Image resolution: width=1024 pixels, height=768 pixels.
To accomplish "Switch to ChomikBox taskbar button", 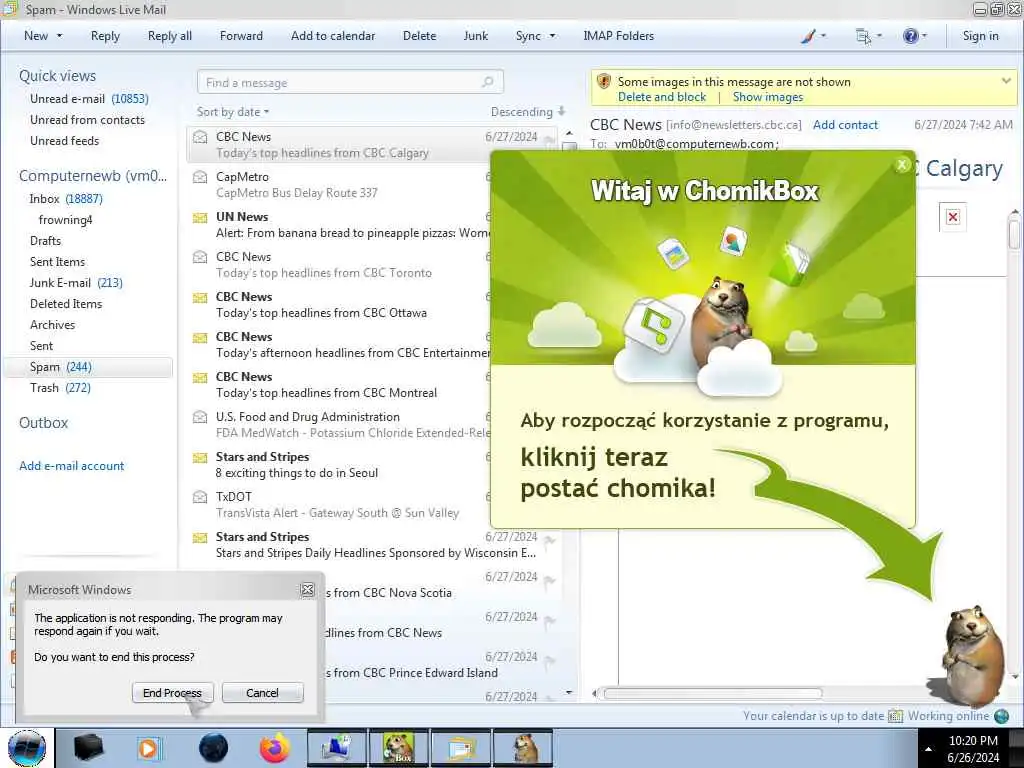I will point(398,748).
